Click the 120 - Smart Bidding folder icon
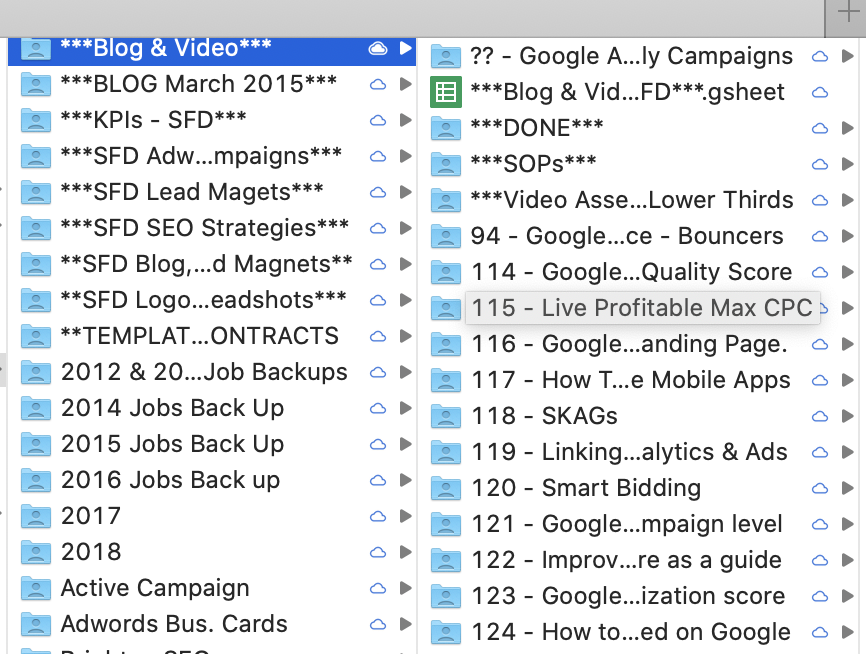The height and width of the screenshot is (654, 866). [446, 488]
